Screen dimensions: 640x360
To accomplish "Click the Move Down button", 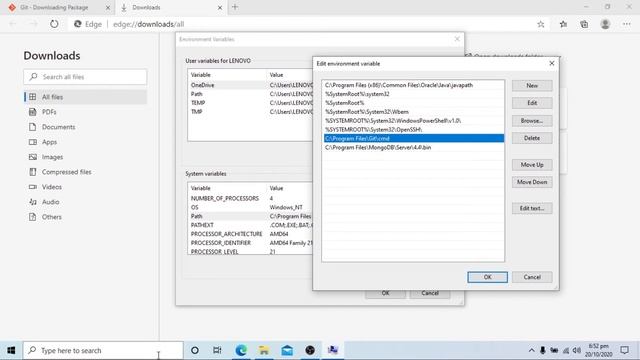I will pos(532,182).
